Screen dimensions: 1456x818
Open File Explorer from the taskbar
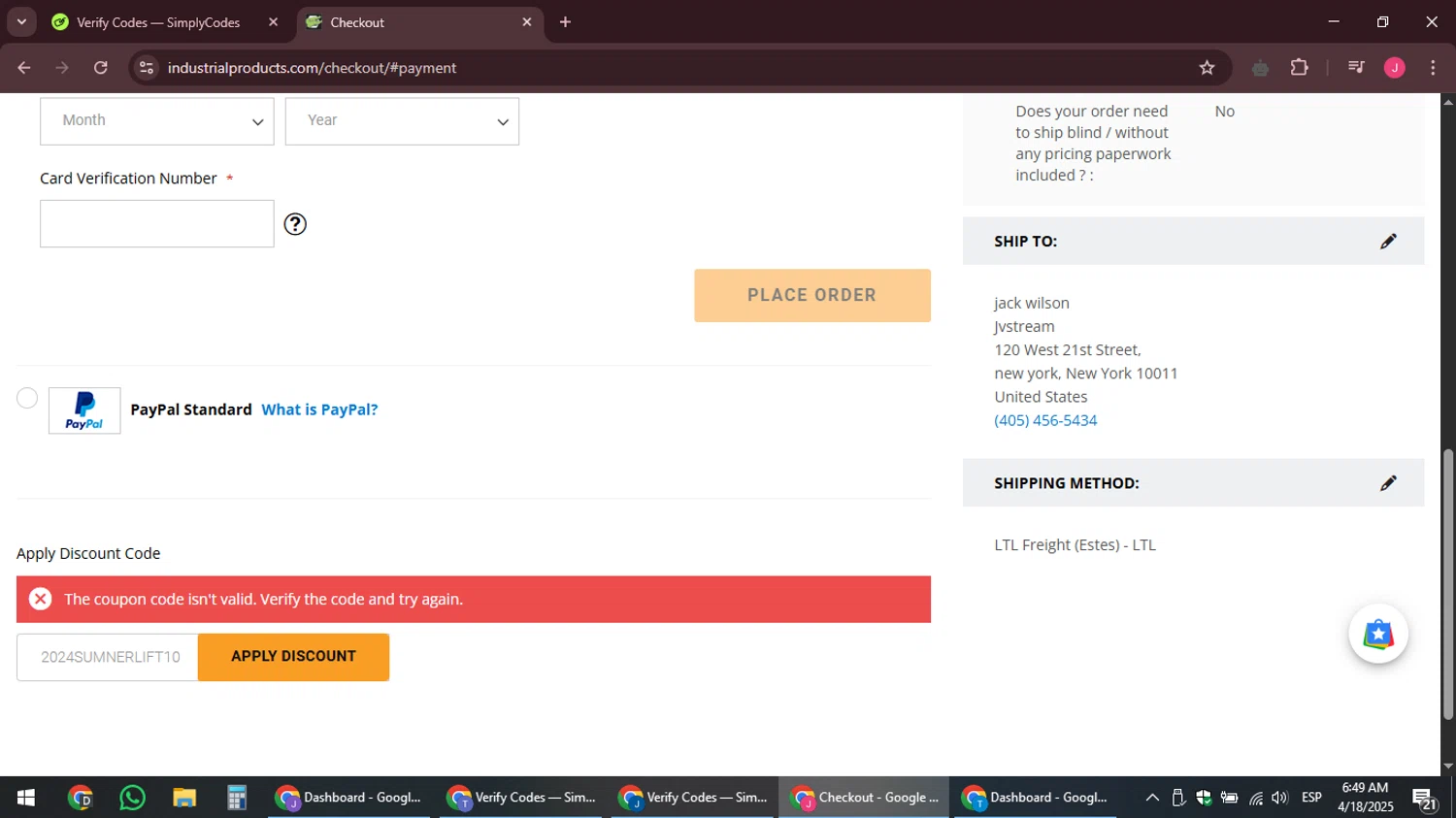pos(184,798)
